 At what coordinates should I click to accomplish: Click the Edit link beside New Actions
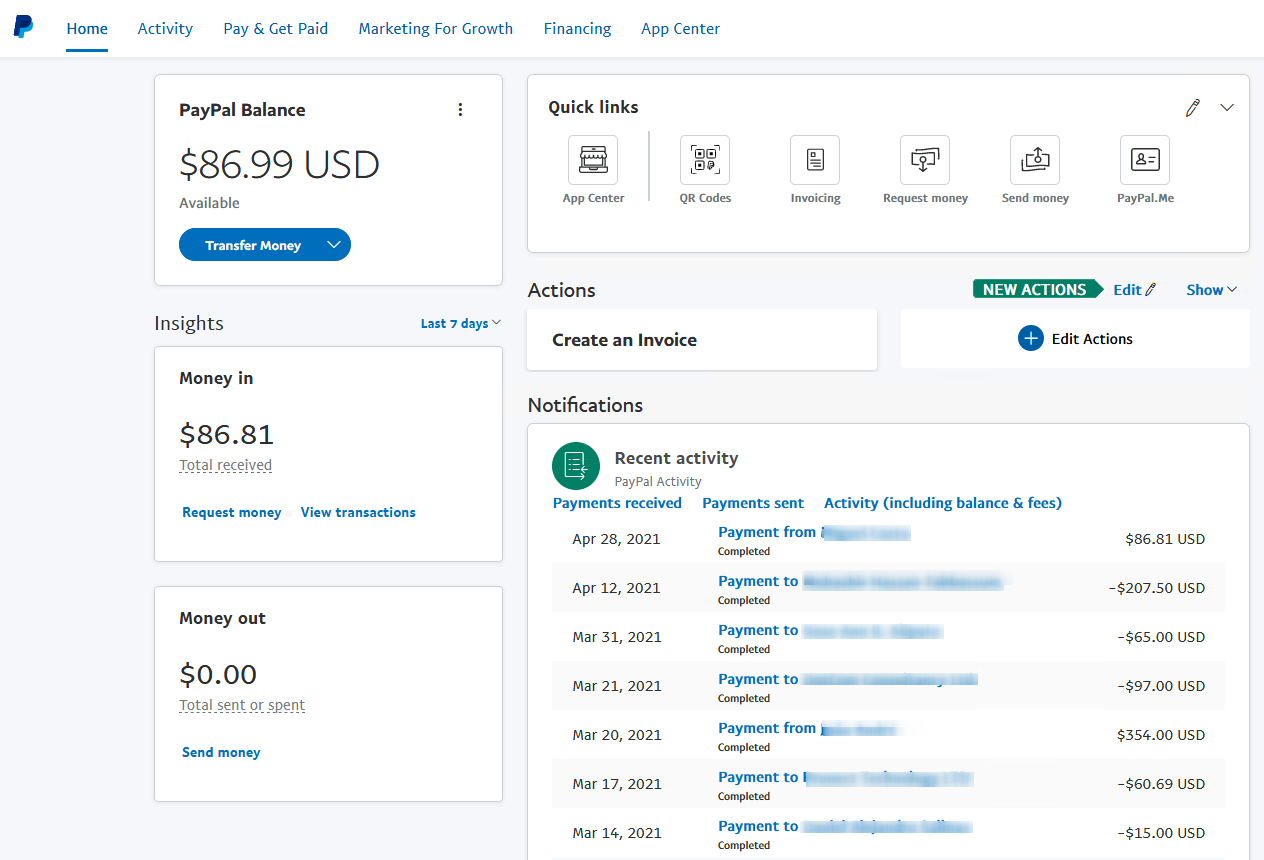(1134, 290)
